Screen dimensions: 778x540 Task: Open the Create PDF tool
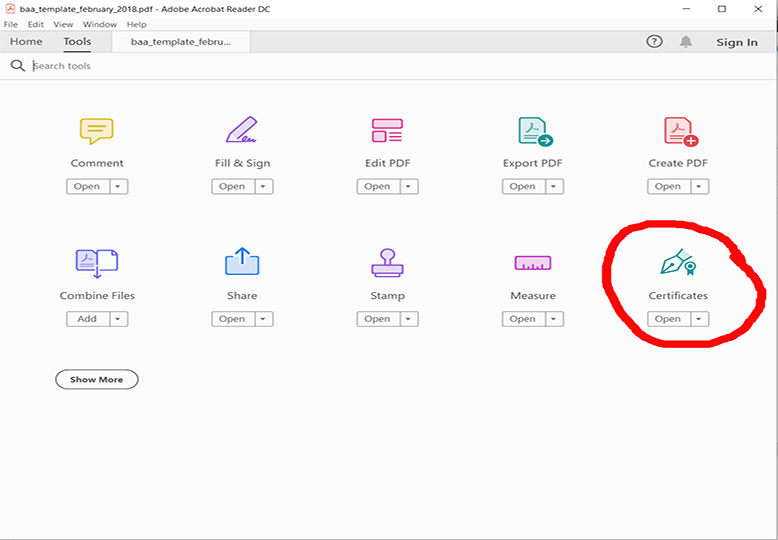click(x=668, y=187)
